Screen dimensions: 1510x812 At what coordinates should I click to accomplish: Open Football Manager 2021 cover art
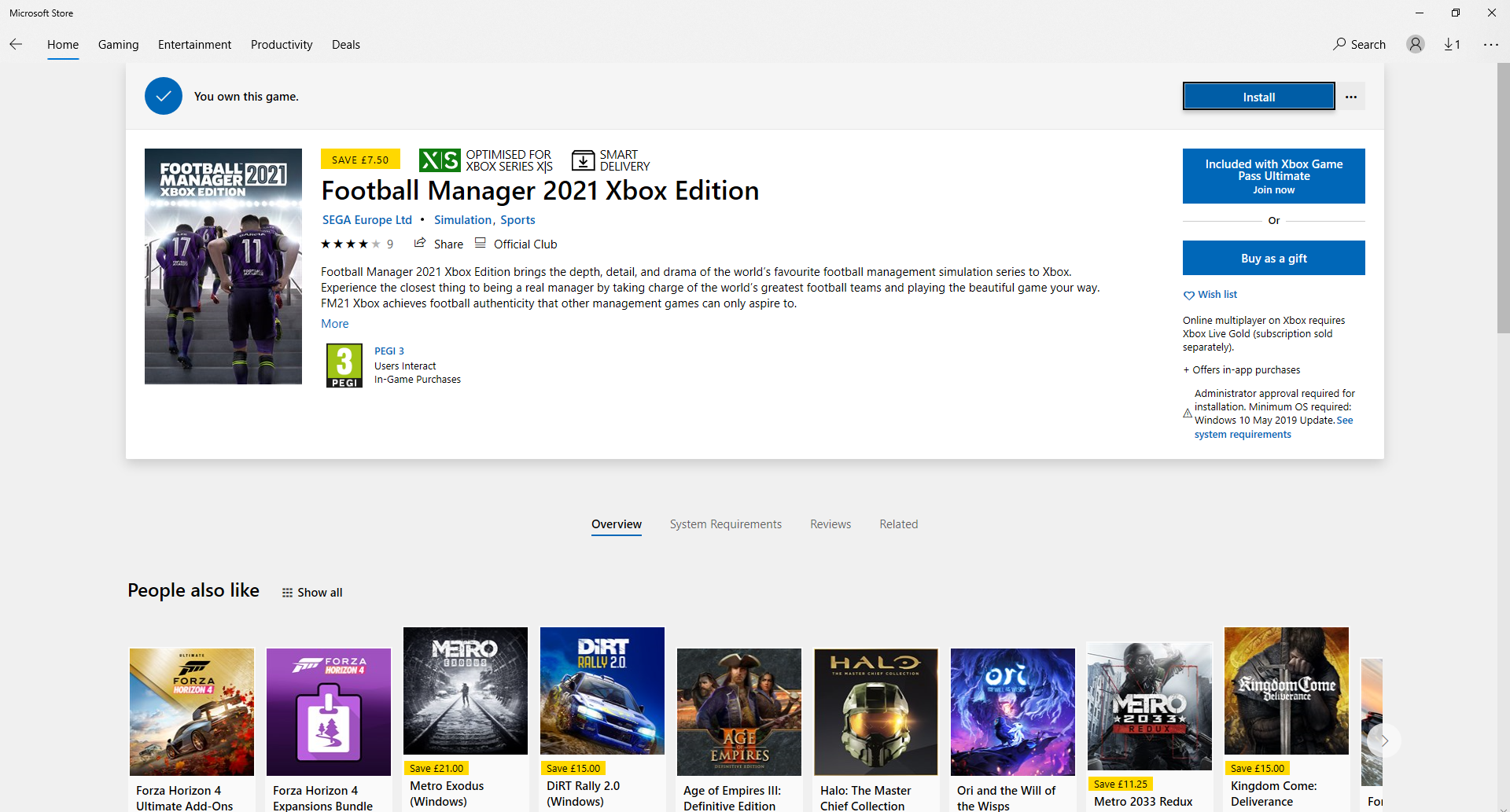(223, 266)
